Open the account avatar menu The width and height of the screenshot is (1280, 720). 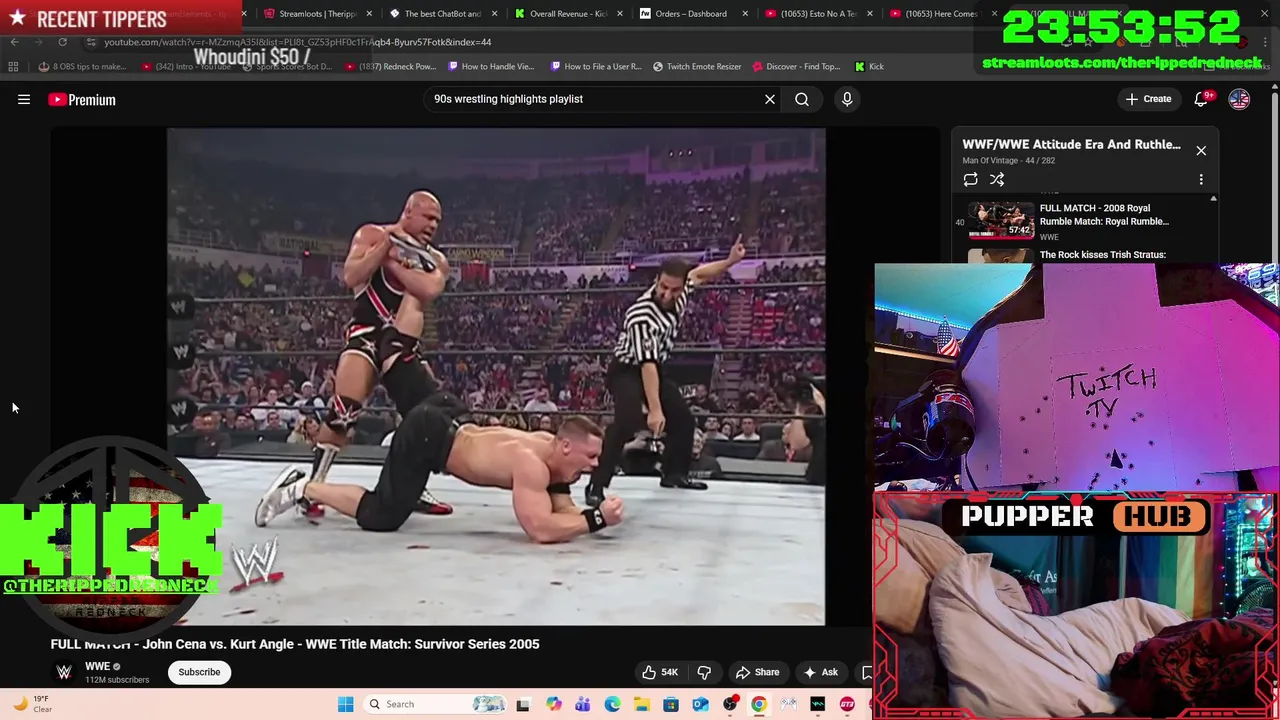click(1239, 99)
